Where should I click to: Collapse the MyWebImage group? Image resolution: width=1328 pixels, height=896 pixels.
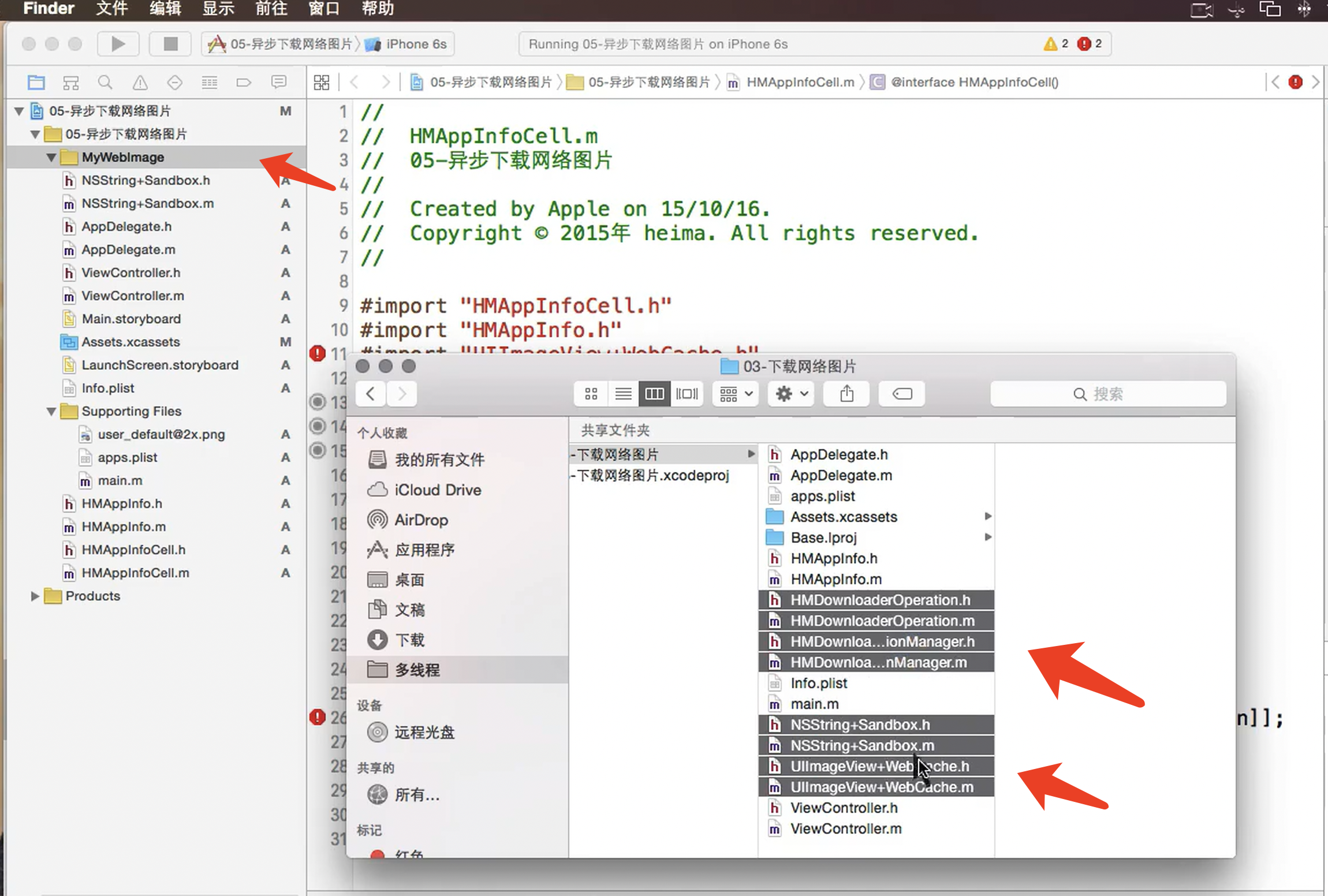coord(51,158)
